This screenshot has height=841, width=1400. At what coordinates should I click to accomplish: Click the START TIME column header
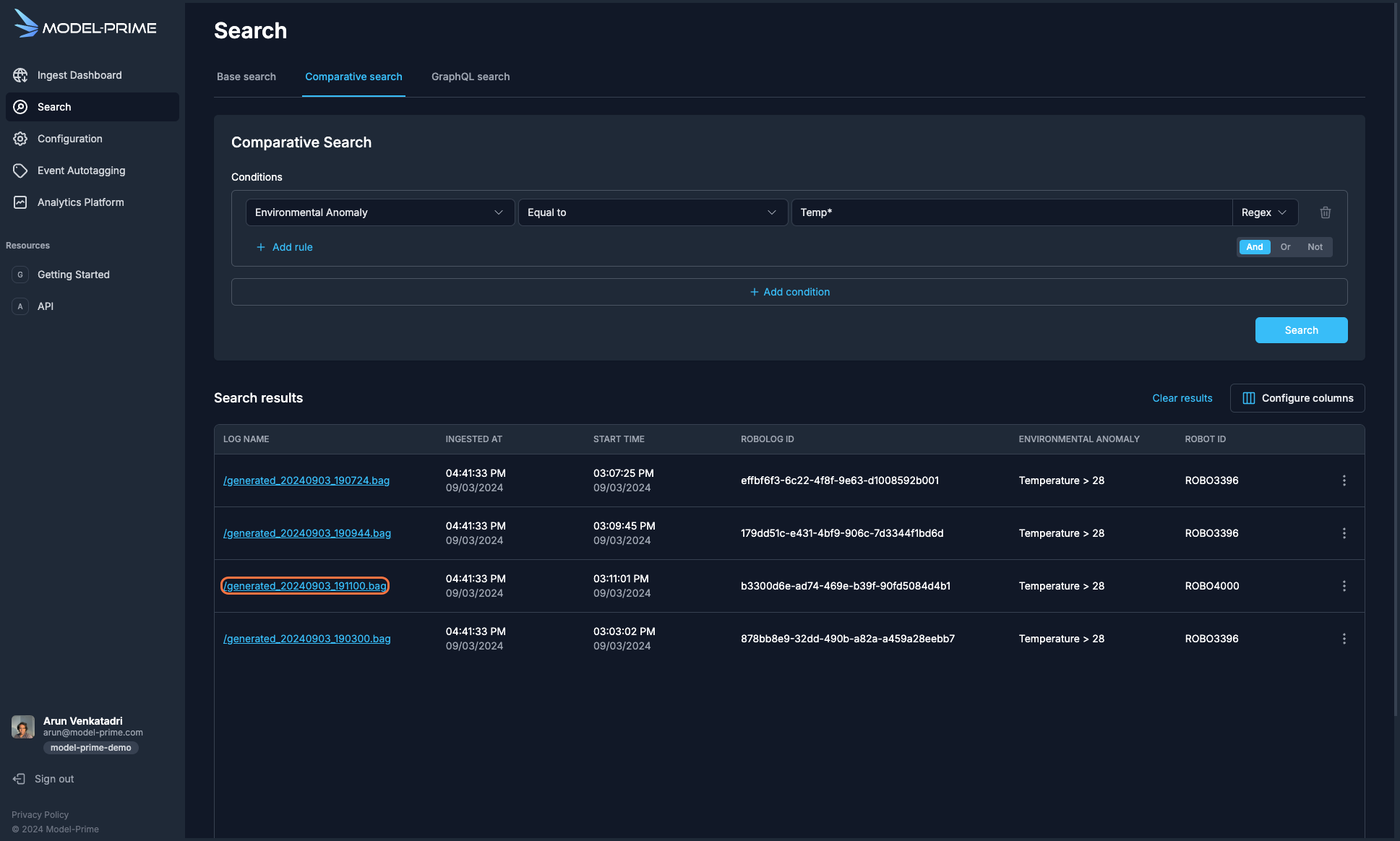tap(619, 439)
